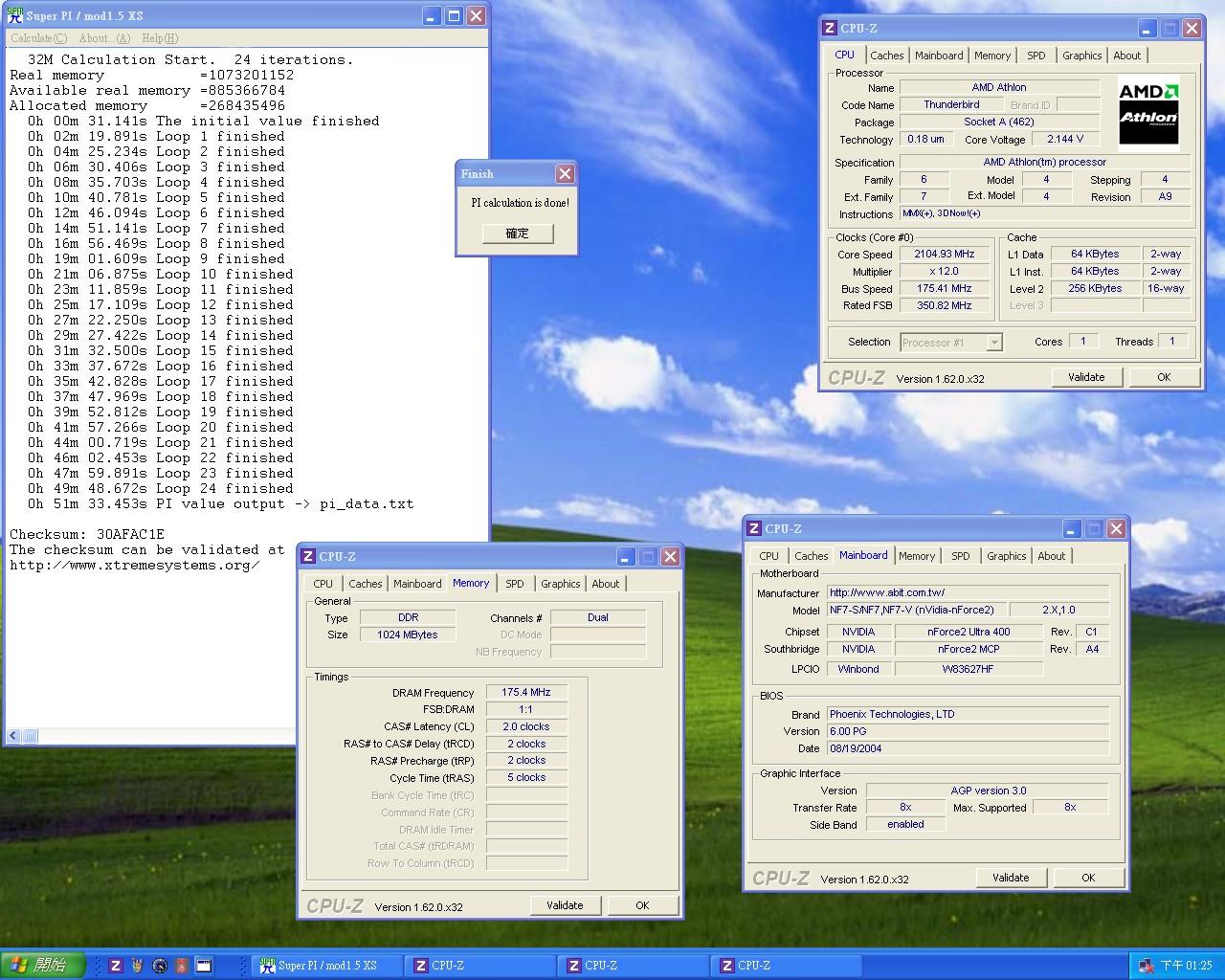Click the system tray network icon
Image resolution: width=1225 pixels, height=980 pixels.
[x=1145, y=966]
